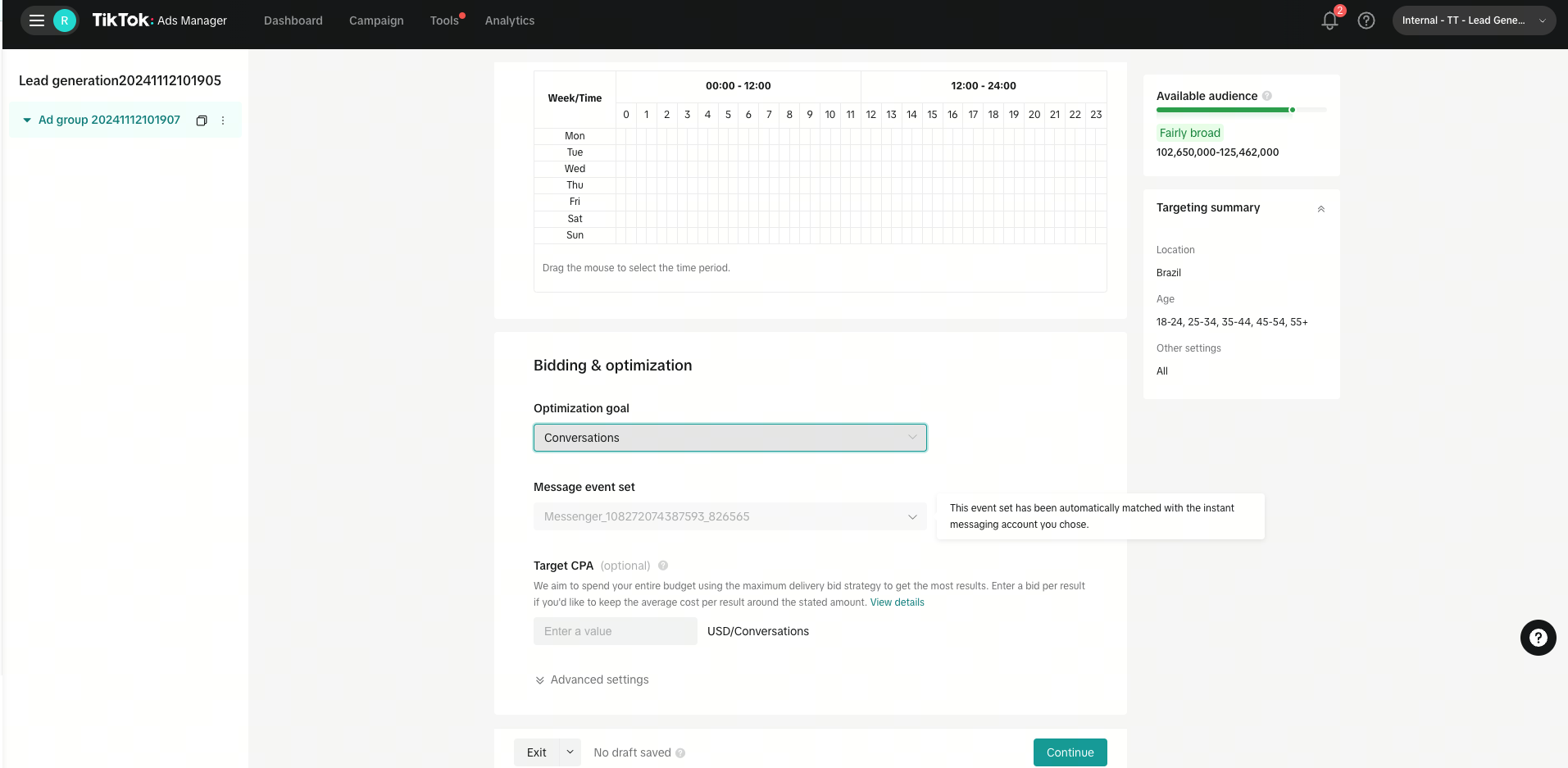Duplicate Ad group 20241112101907 via copy icon

pyautogui.click(x=202, y=120)
